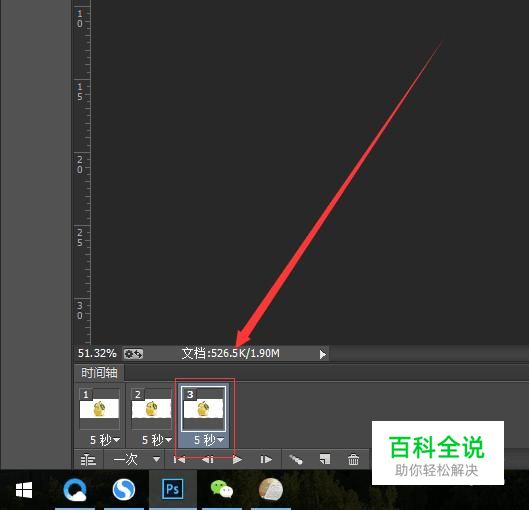Screen dimensions: 529x510
Task: Open WeChat from the taskbar
Action: (x=222, y=489)
